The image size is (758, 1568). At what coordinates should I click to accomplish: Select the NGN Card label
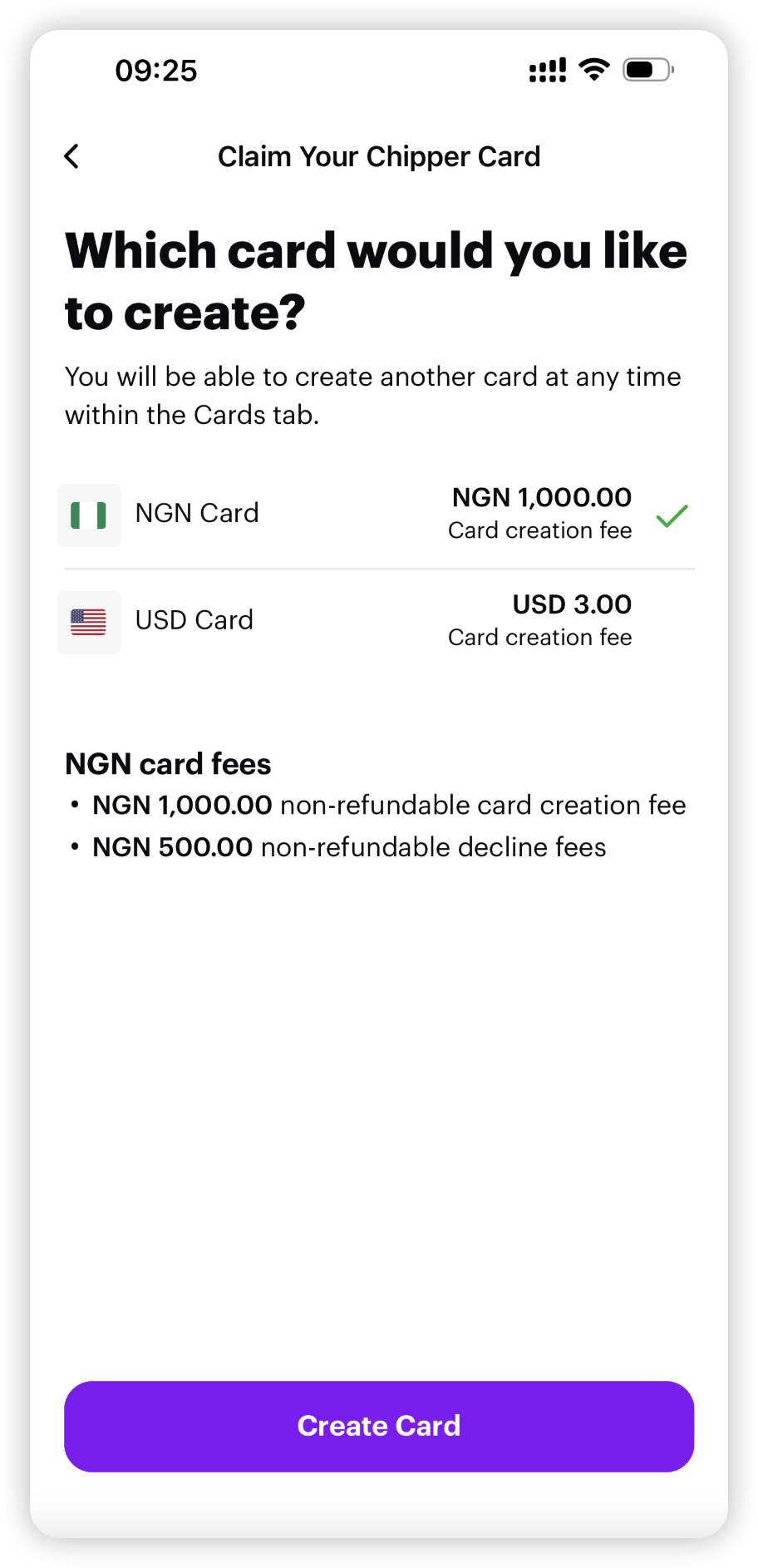(197, 514)
